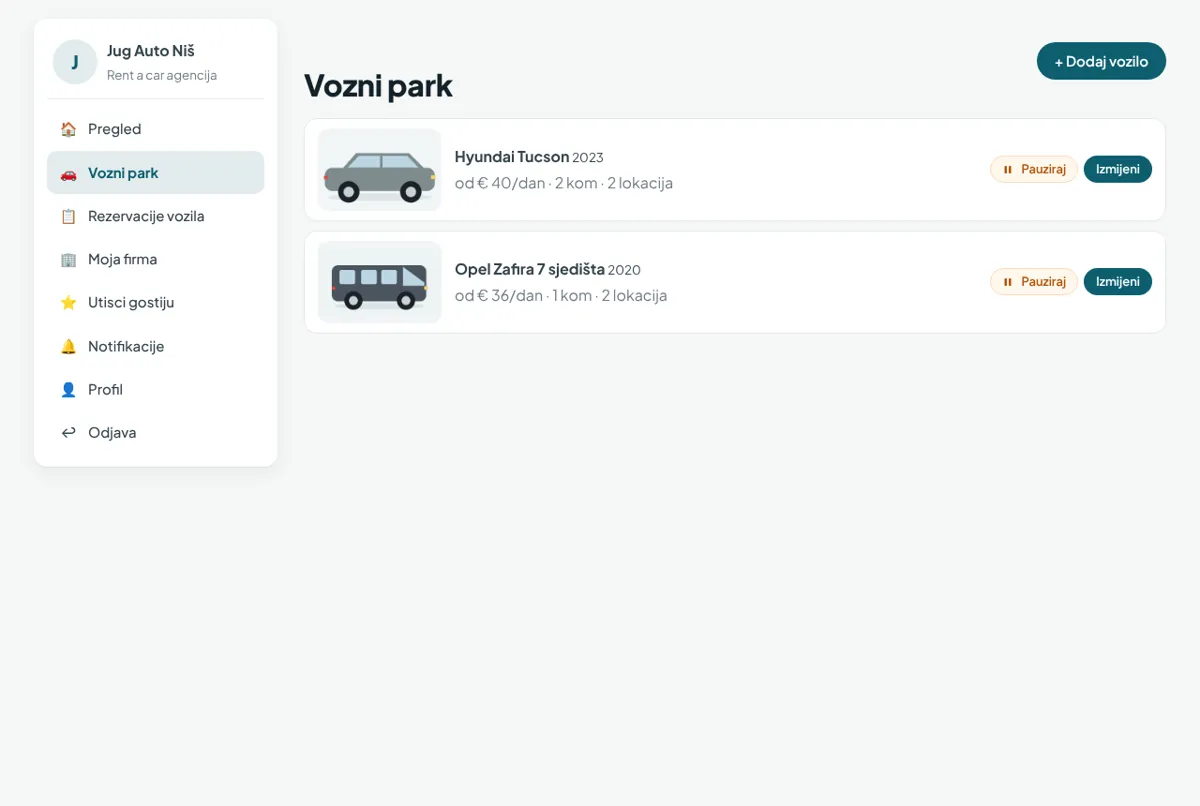Open Moja firma page

[155, 259]
